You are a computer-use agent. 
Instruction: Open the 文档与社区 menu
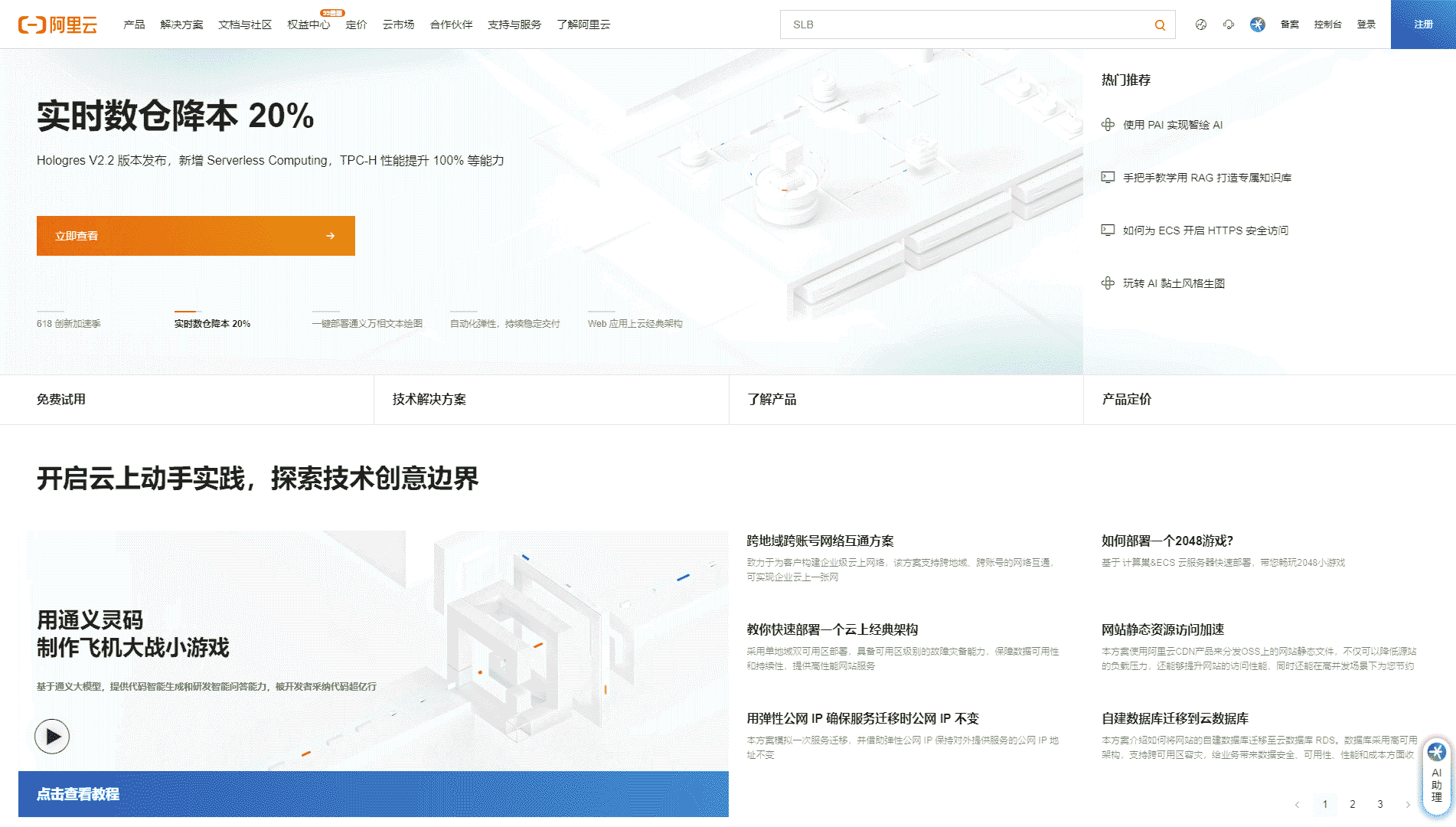click(x=245, y=25)
